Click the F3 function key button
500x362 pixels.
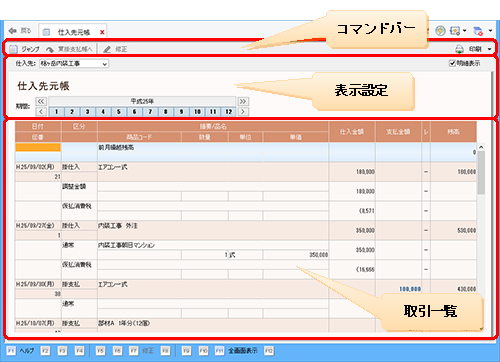click(x=62, y=351)
